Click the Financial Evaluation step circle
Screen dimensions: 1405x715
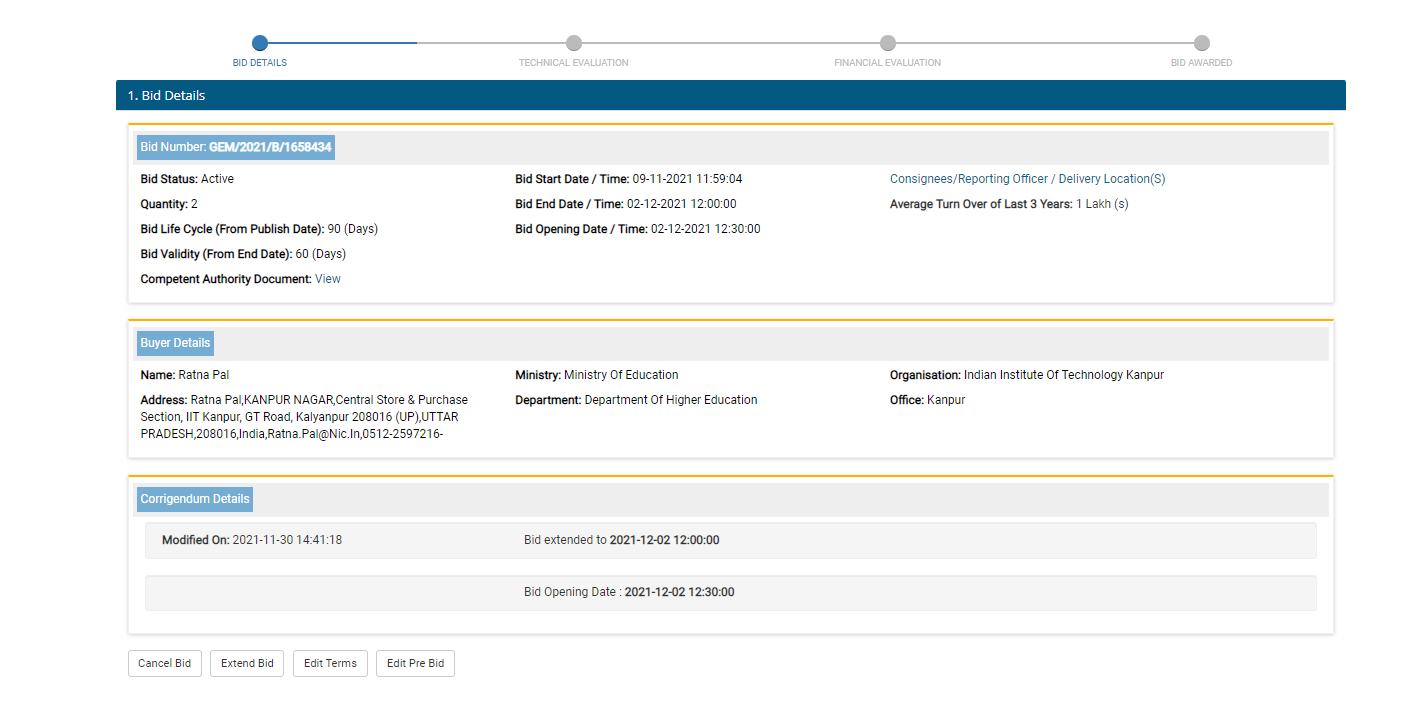(x=888, y=43)
